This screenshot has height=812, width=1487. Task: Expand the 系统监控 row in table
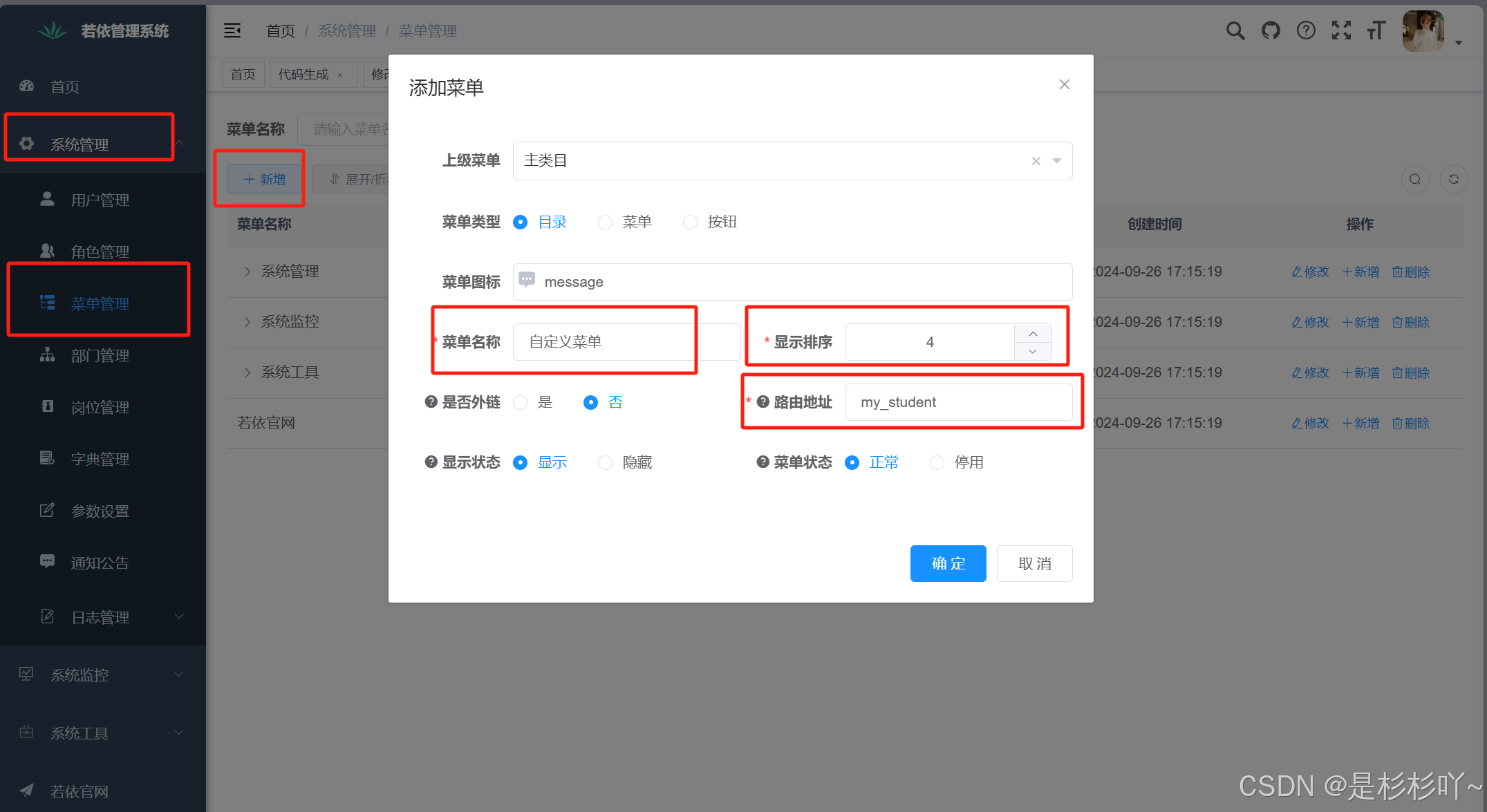click(x=247, y=322)
